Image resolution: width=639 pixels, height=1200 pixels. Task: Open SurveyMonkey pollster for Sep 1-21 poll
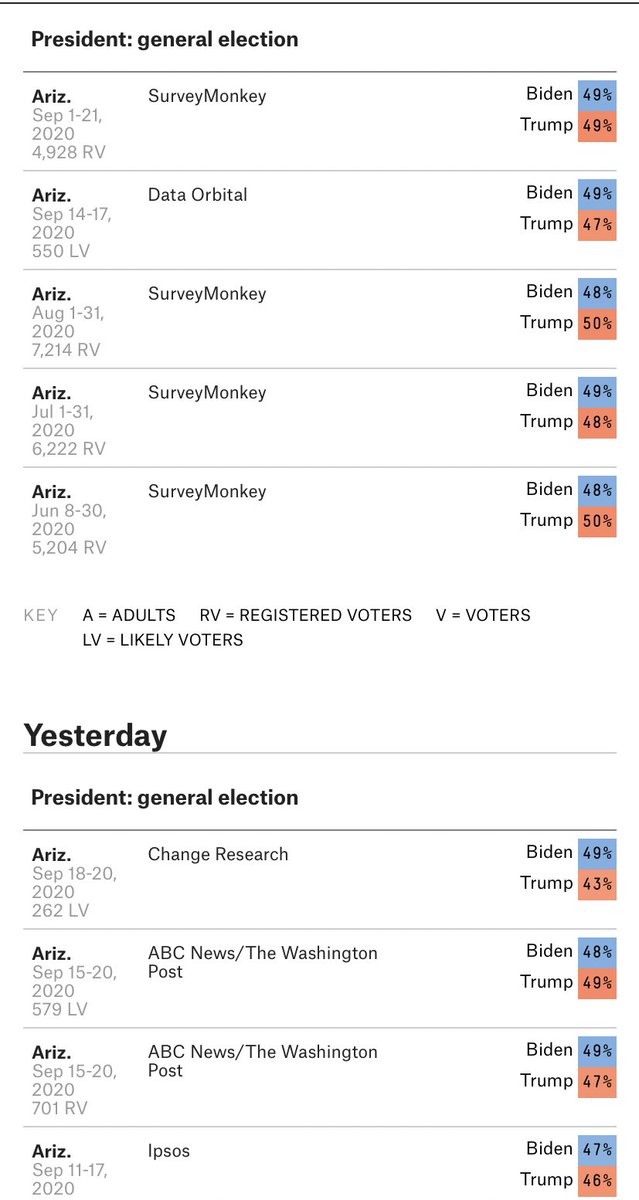point(207,96)
